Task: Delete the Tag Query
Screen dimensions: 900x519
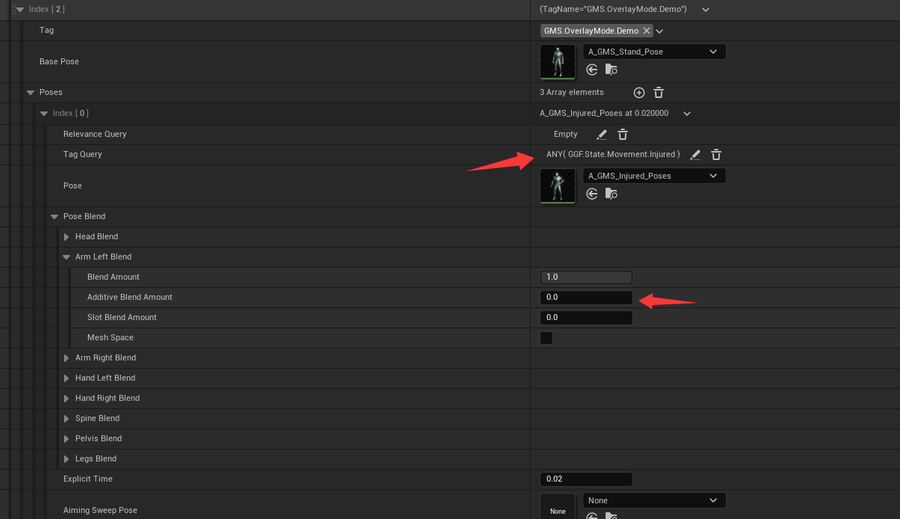Action: point(716,154)
